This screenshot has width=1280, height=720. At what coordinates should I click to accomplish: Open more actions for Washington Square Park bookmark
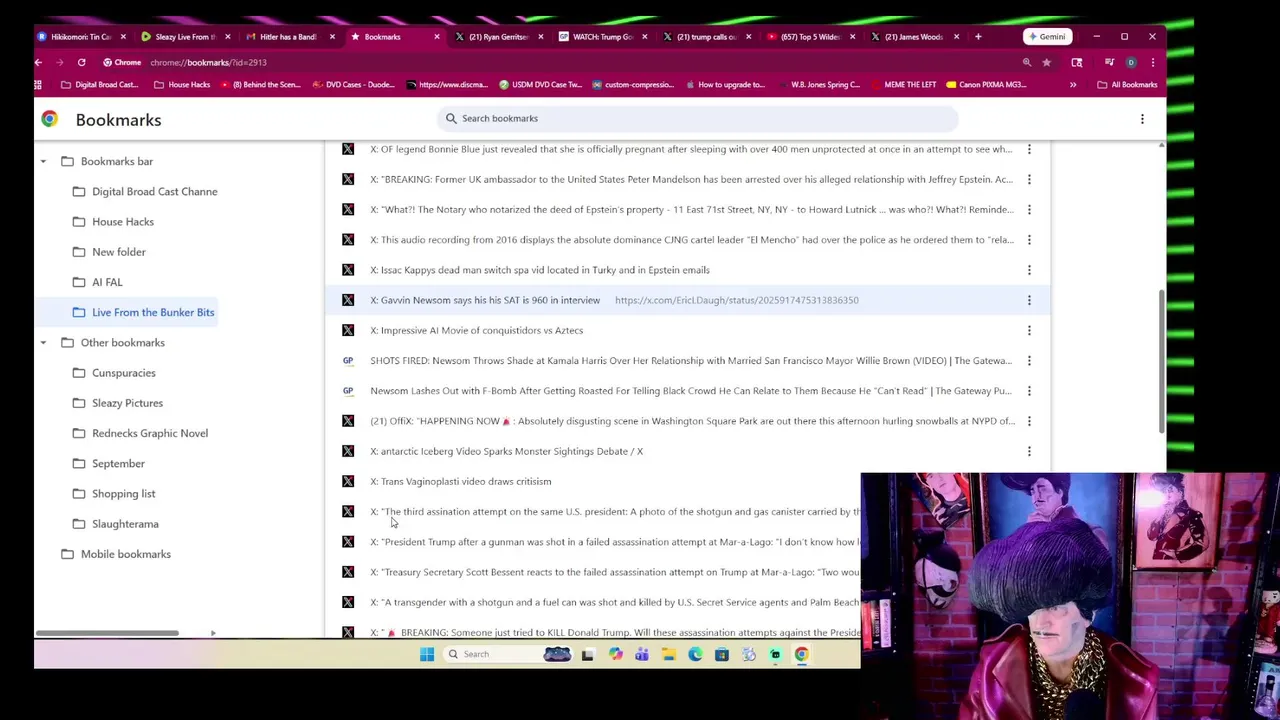point(1029,421)
